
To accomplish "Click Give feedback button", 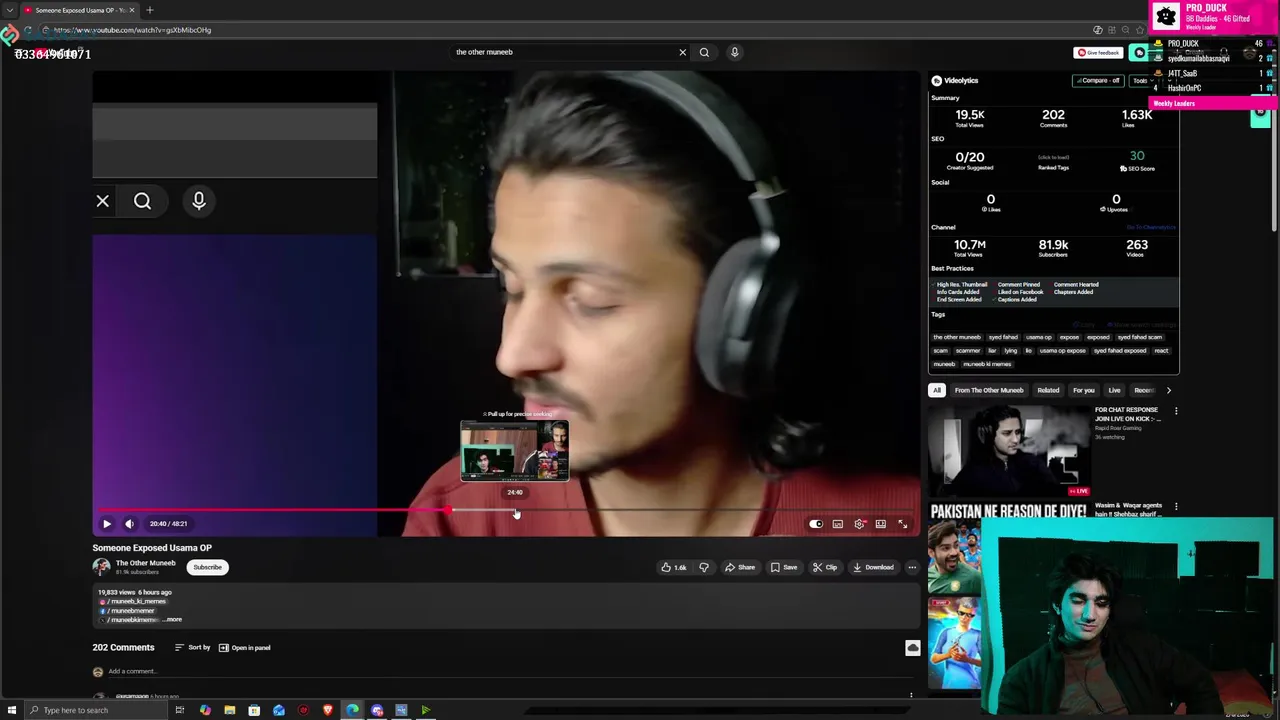I will tap(1097, 53).
